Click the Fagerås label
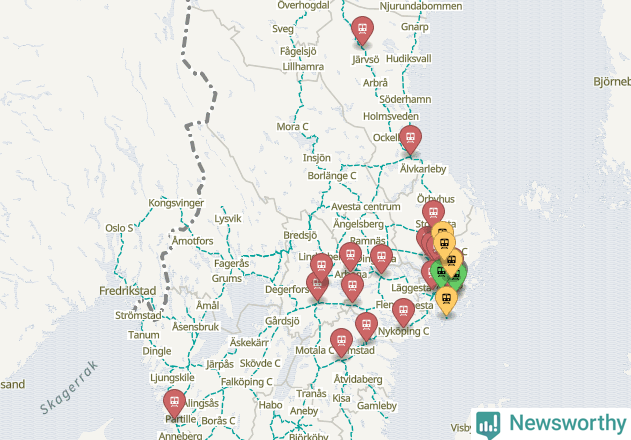 coord(231,264)
